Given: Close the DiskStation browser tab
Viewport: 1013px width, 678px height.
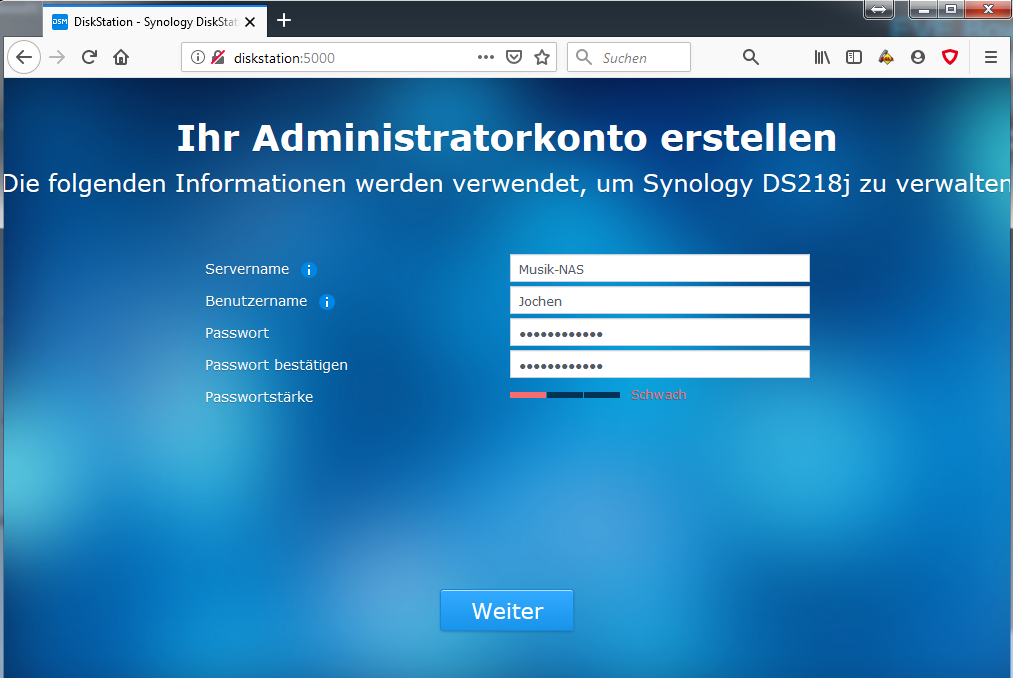Looking at the screenshot, I should pos(250,22).
